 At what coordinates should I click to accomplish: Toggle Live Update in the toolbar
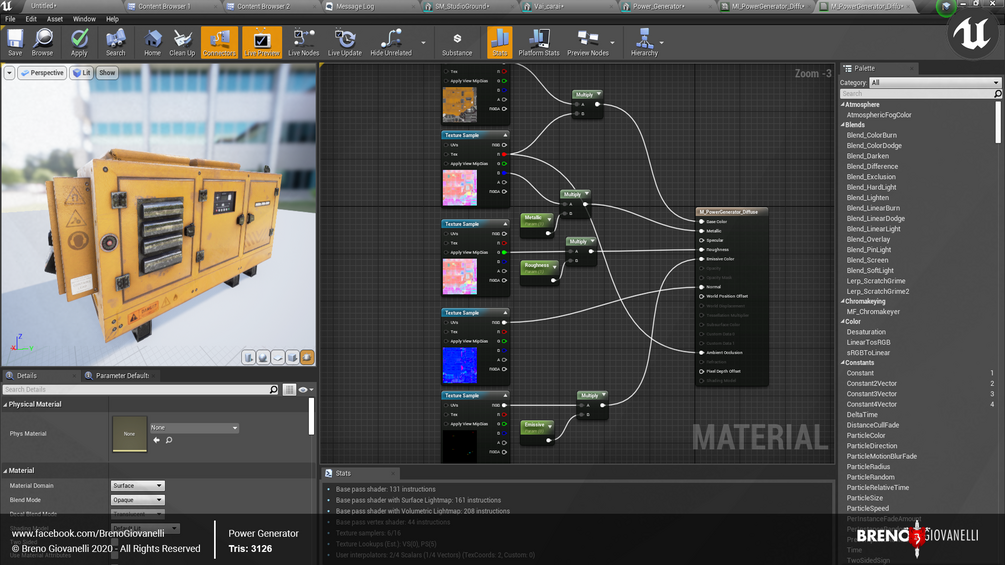pos(345,42)
